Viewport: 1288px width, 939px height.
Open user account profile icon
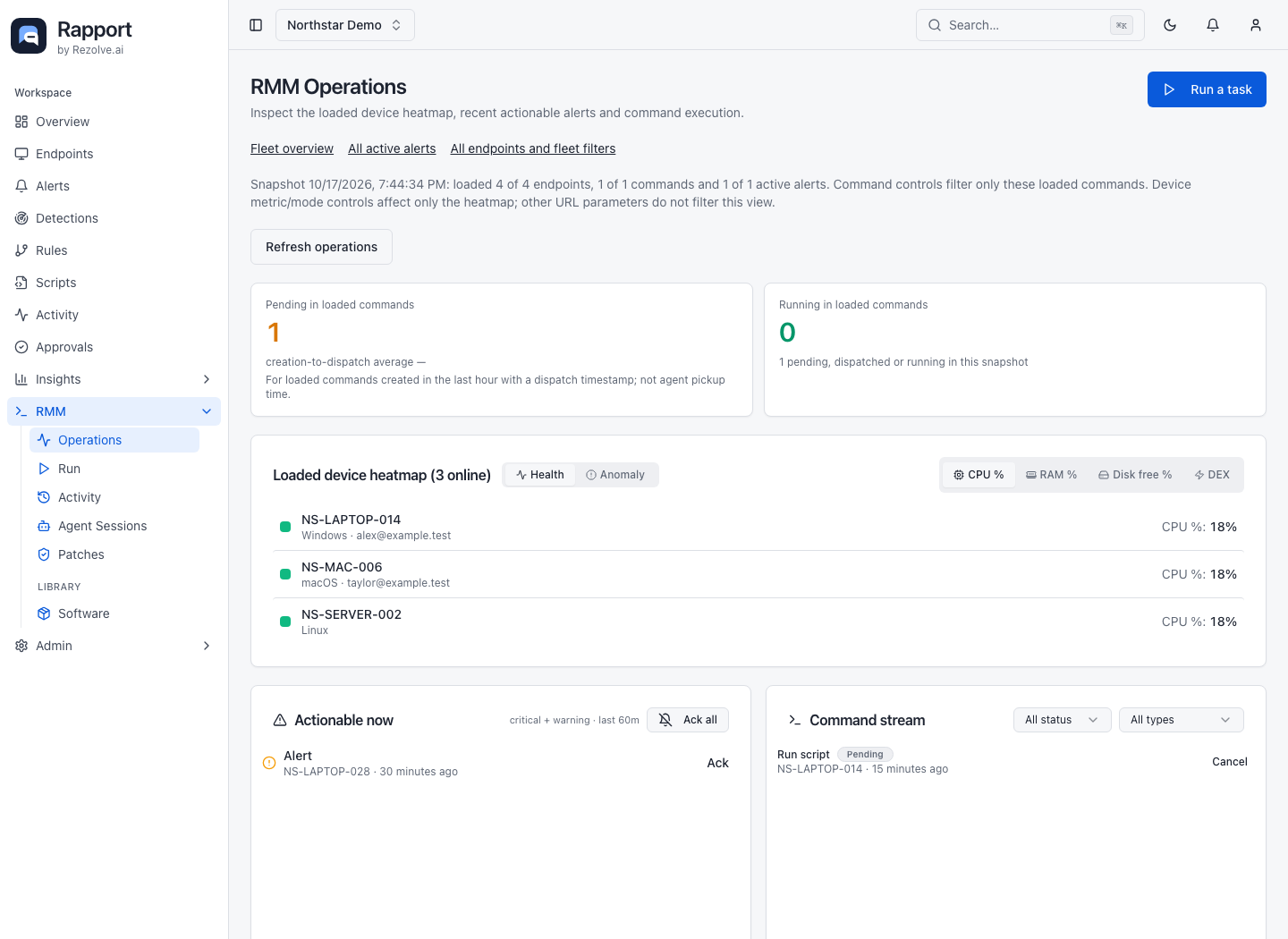point(1256,25)
